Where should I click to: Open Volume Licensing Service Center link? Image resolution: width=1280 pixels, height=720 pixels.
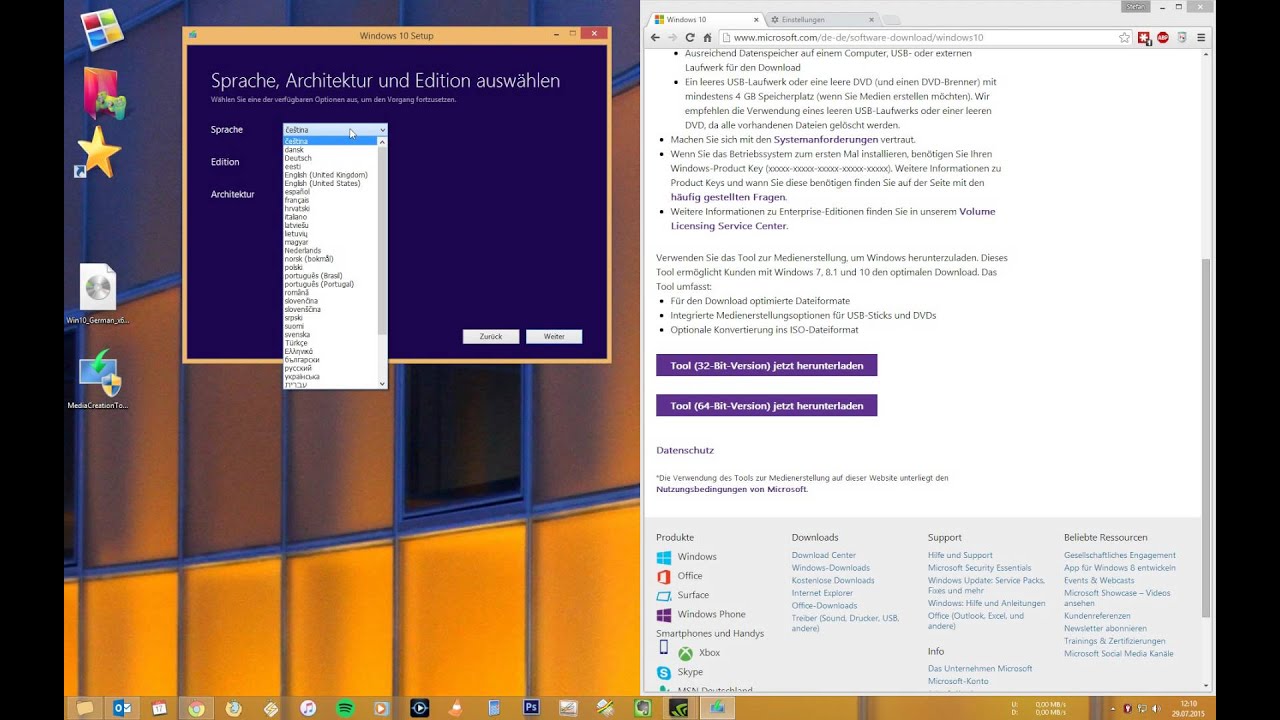coord(833,219)
